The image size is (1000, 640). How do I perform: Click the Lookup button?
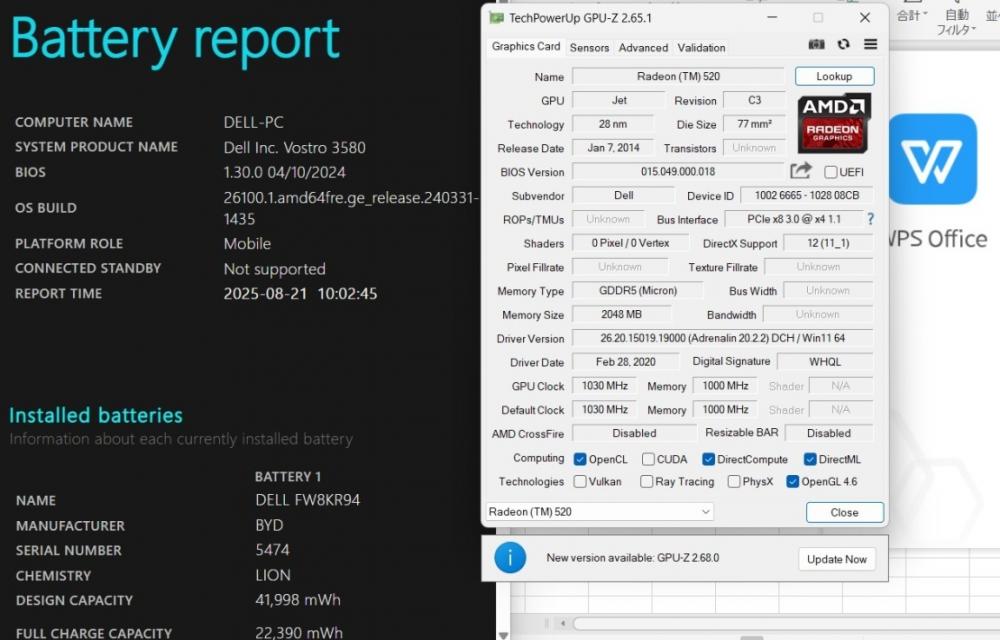(834, 76)
